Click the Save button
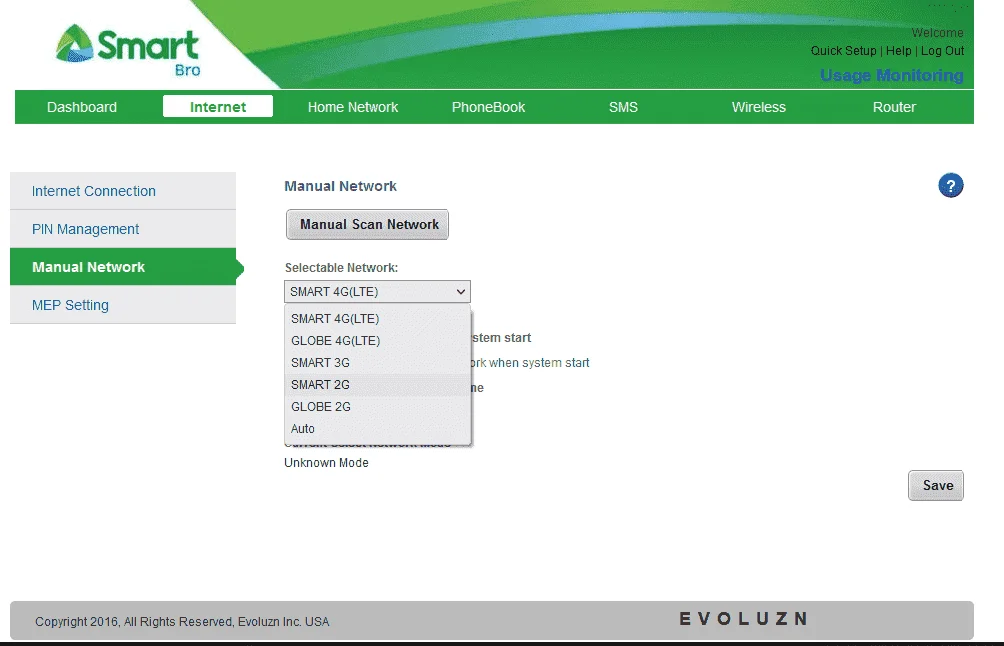Screen dimensions: 1004x646 pyautogui.click(x=935, y=485)
